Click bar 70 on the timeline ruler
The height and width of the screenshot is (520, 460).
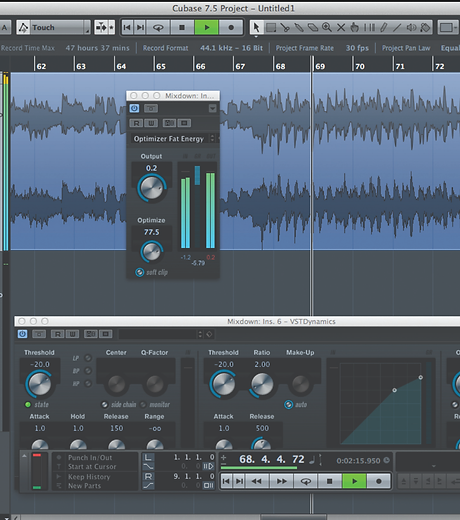click(360, 66)
